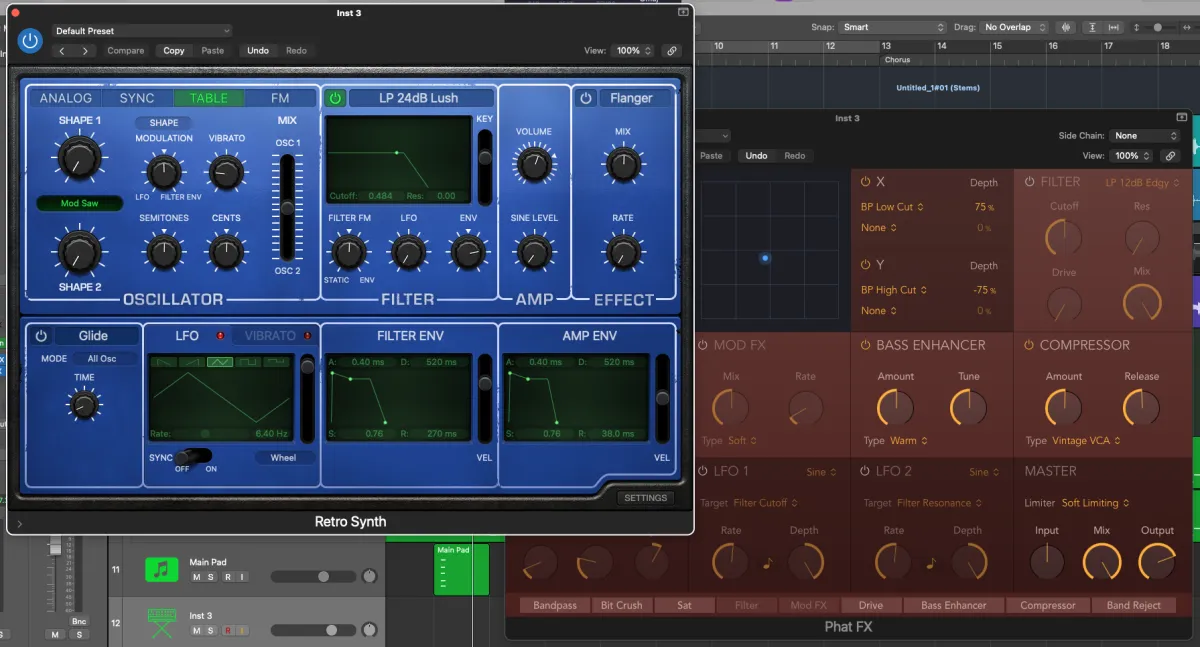Image resolution: width=1200 pixels, height=647 pixels.
Task: Click Copy in the Retro Synth header
Action: [174, 50]
